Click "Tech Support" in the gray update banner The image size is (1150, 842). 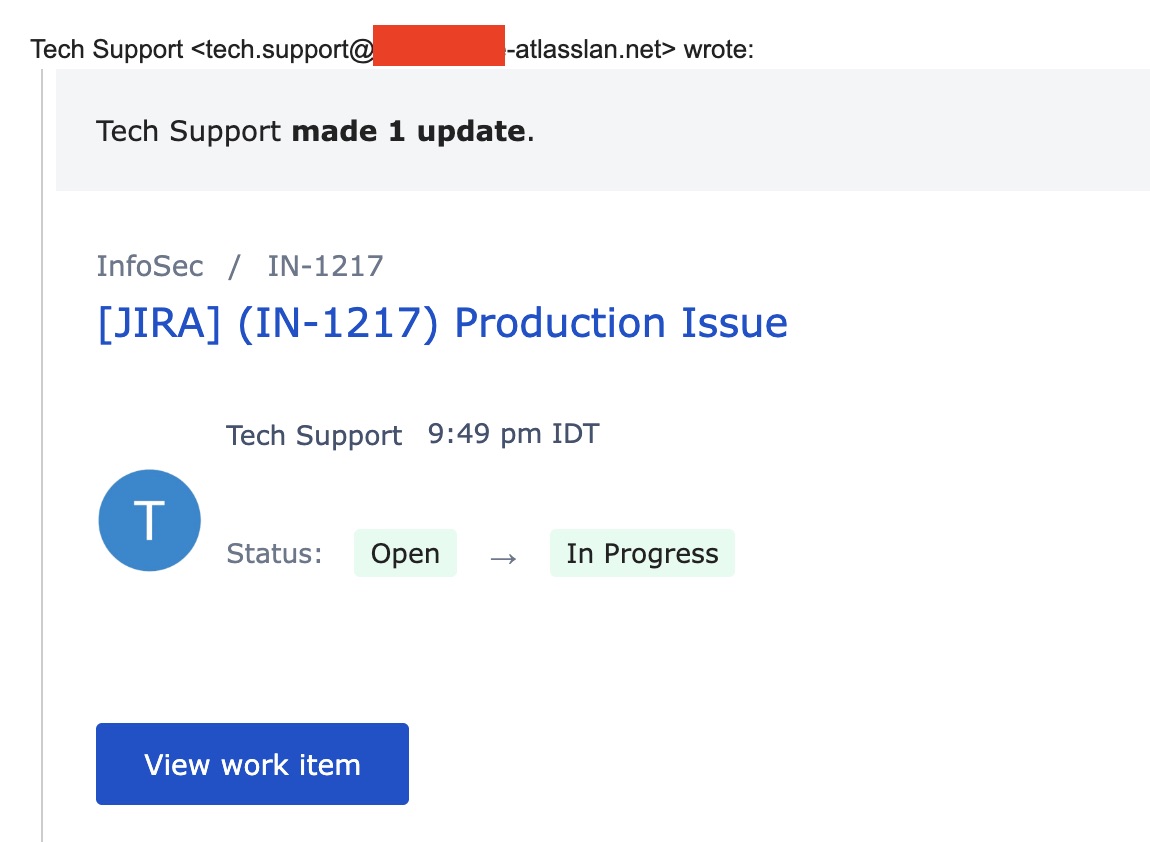pyautogui.click(x=188, y=131)
